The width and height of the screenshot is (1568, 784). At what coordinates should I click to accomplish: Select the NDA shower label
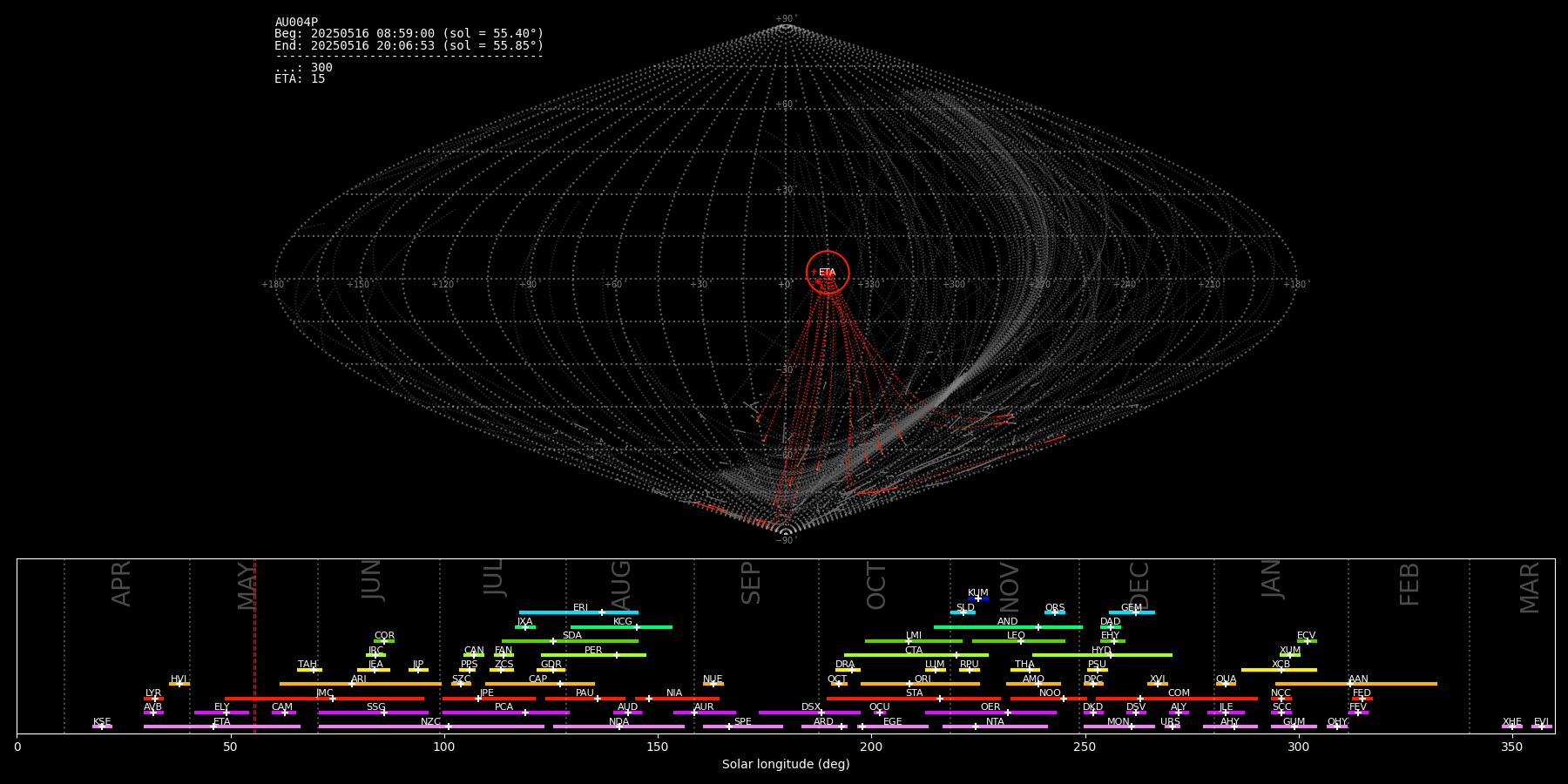618,722
